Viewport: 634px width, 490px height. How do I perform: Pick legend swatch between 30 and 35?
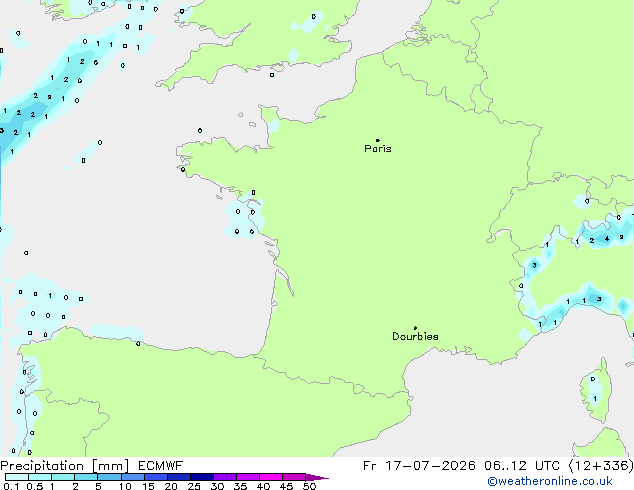(x=225, y=477)
